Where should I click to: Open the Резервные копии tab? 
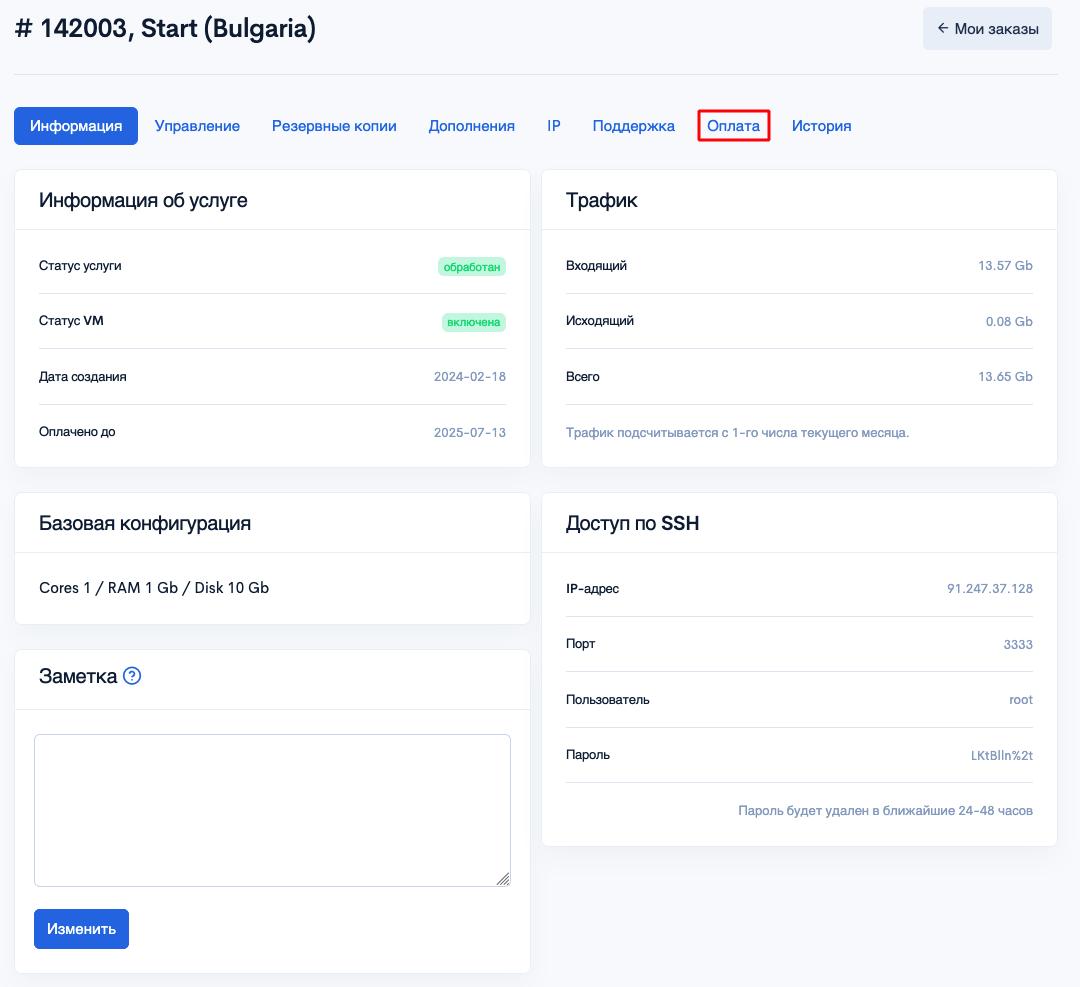click(334, 126)
